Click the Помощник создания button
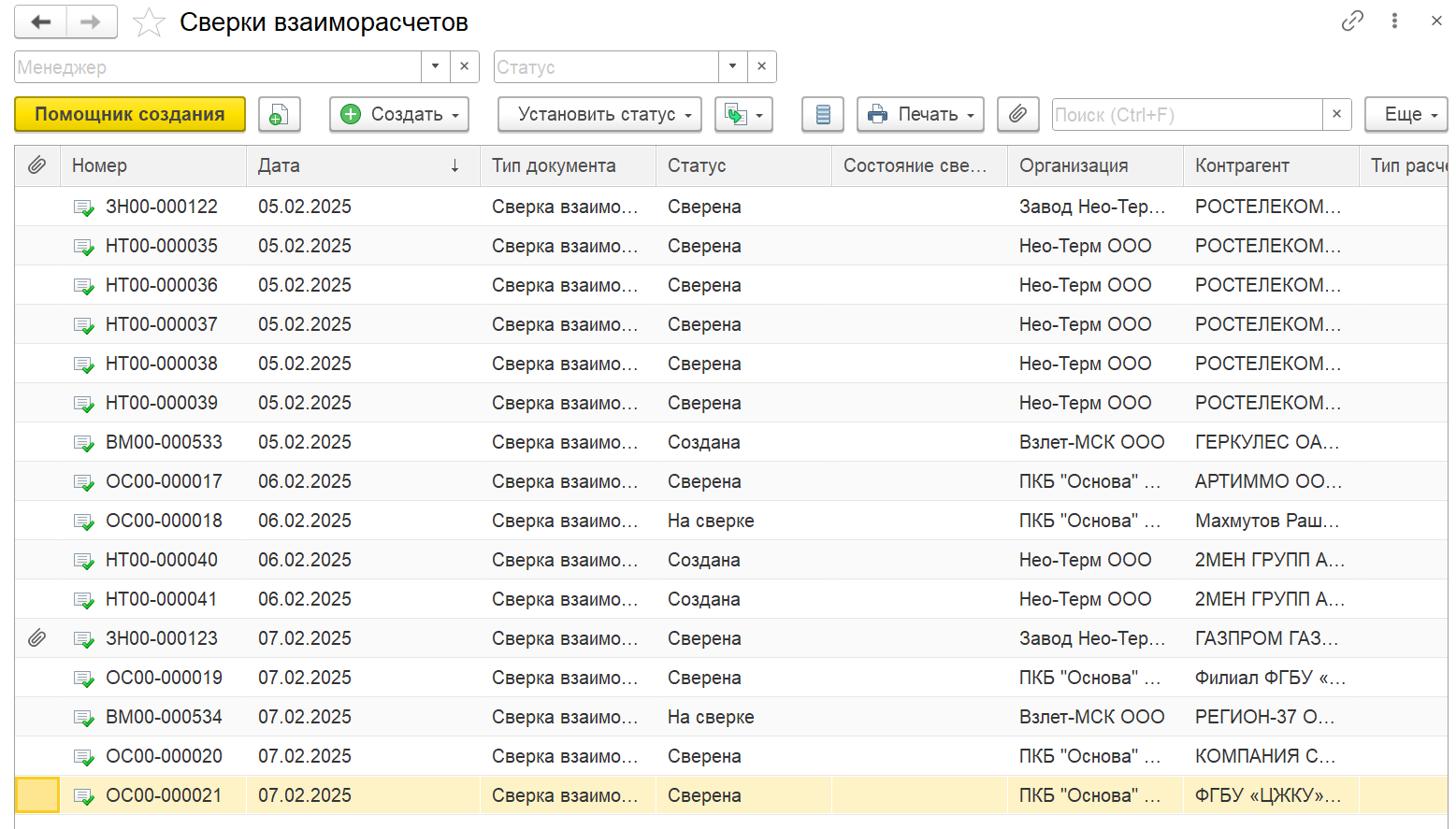 (x=130, y=114)
